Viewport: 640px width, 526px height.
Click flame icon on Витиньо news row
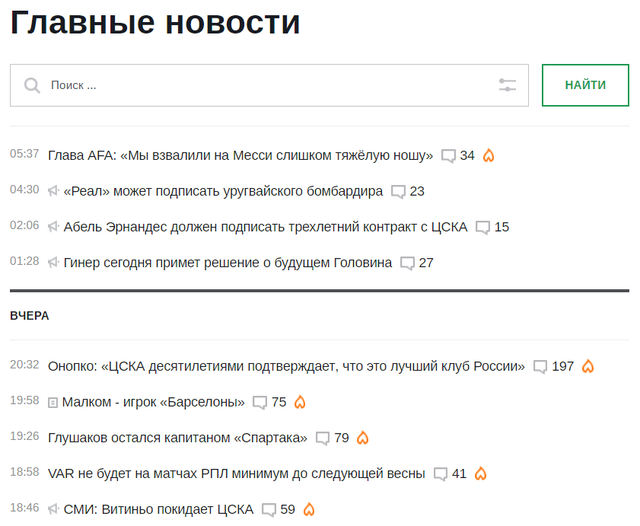309,509
